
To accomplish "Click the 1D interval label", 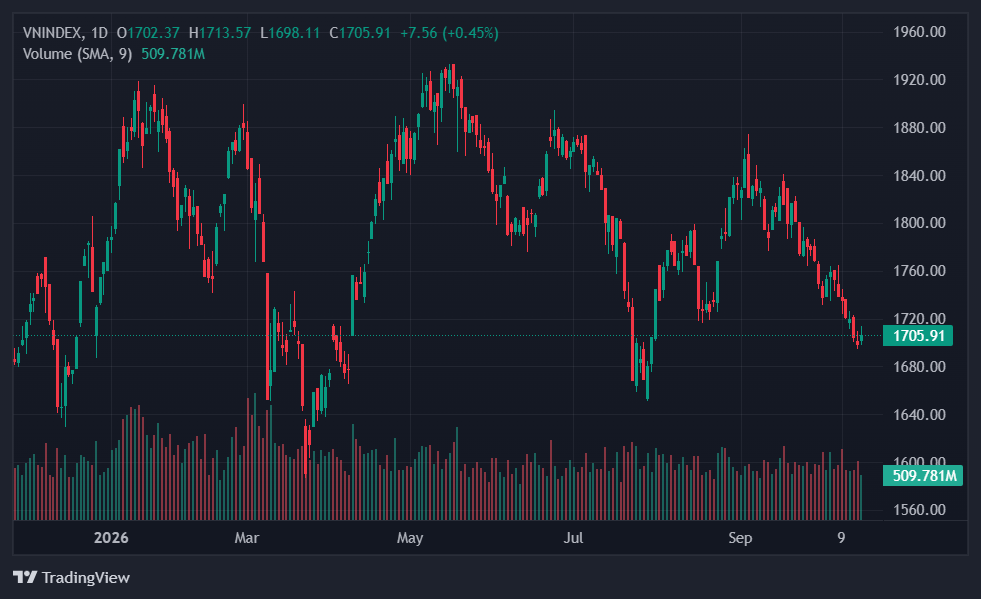I will coord(99,33).
